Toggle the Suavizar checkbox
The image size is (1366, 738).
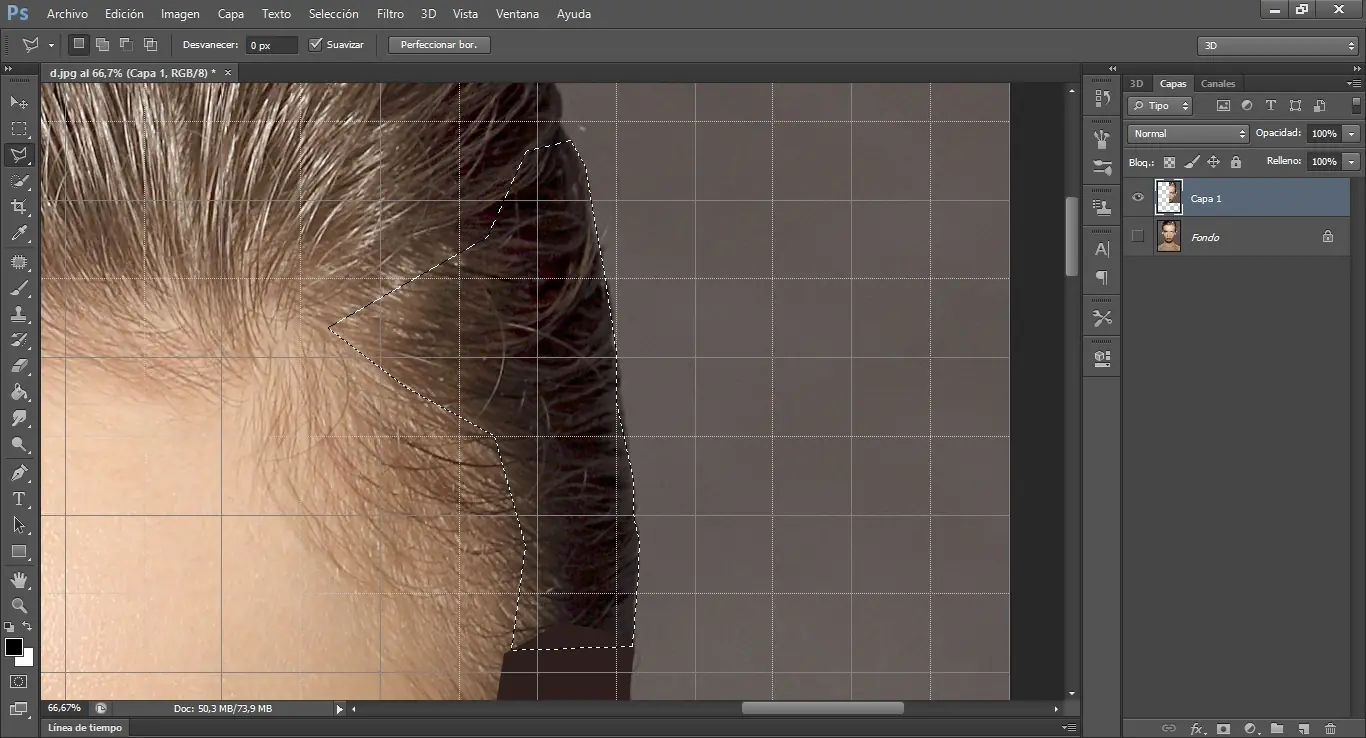point(316,45)
